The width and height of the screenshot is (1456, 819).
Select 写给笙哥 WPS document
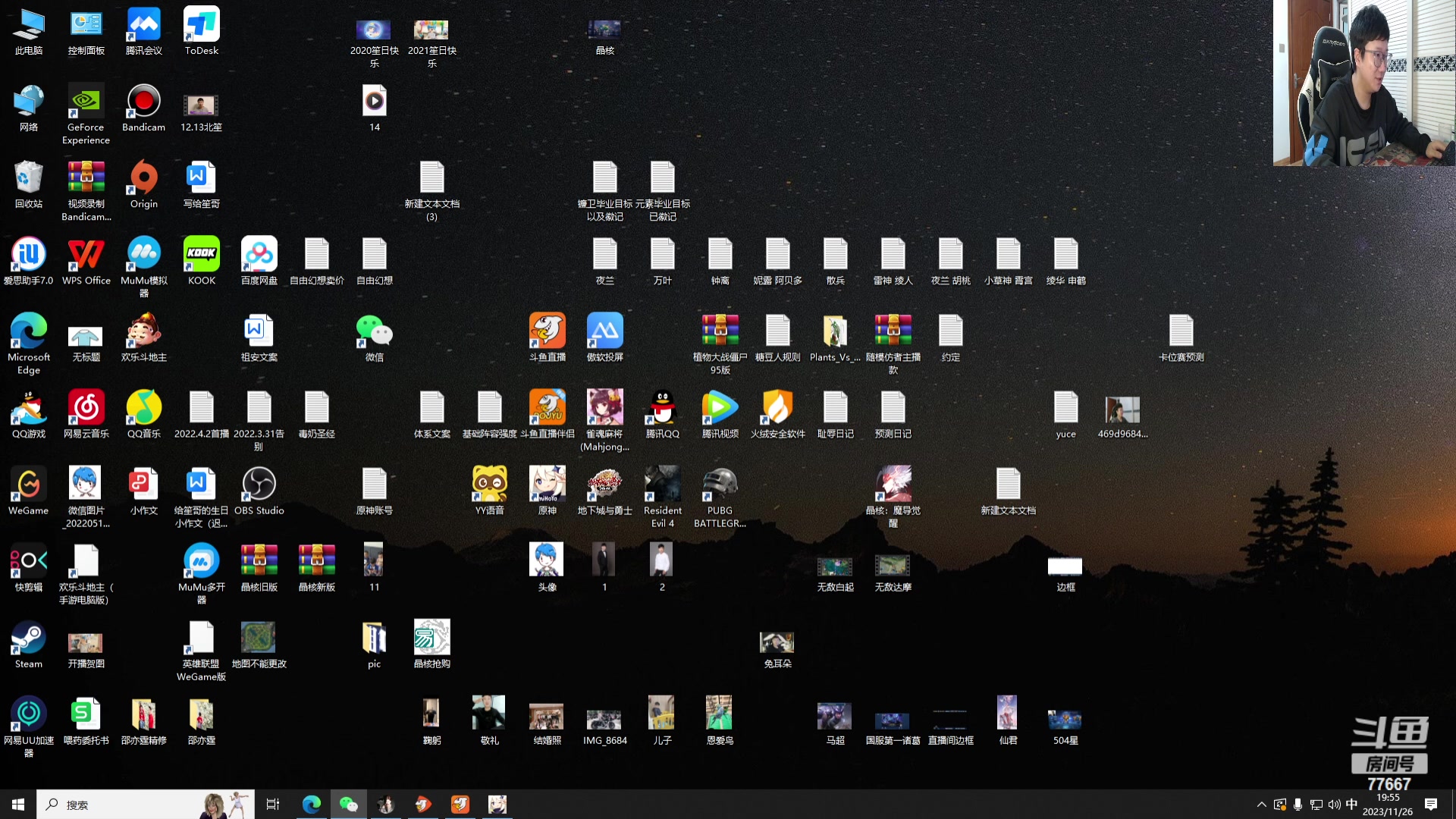click(x=202, y=184)
